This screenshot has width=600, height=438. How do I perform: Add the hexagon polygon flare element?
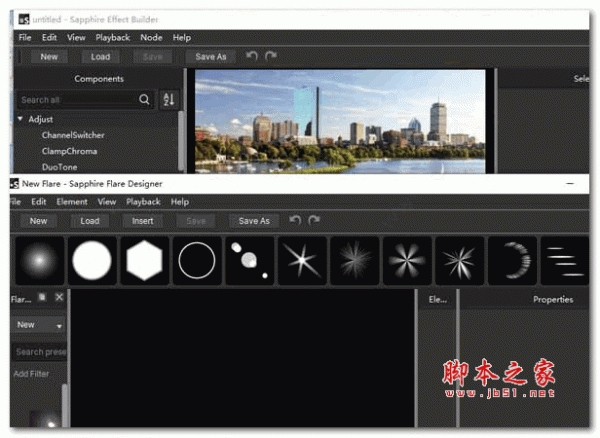(144, 261)
